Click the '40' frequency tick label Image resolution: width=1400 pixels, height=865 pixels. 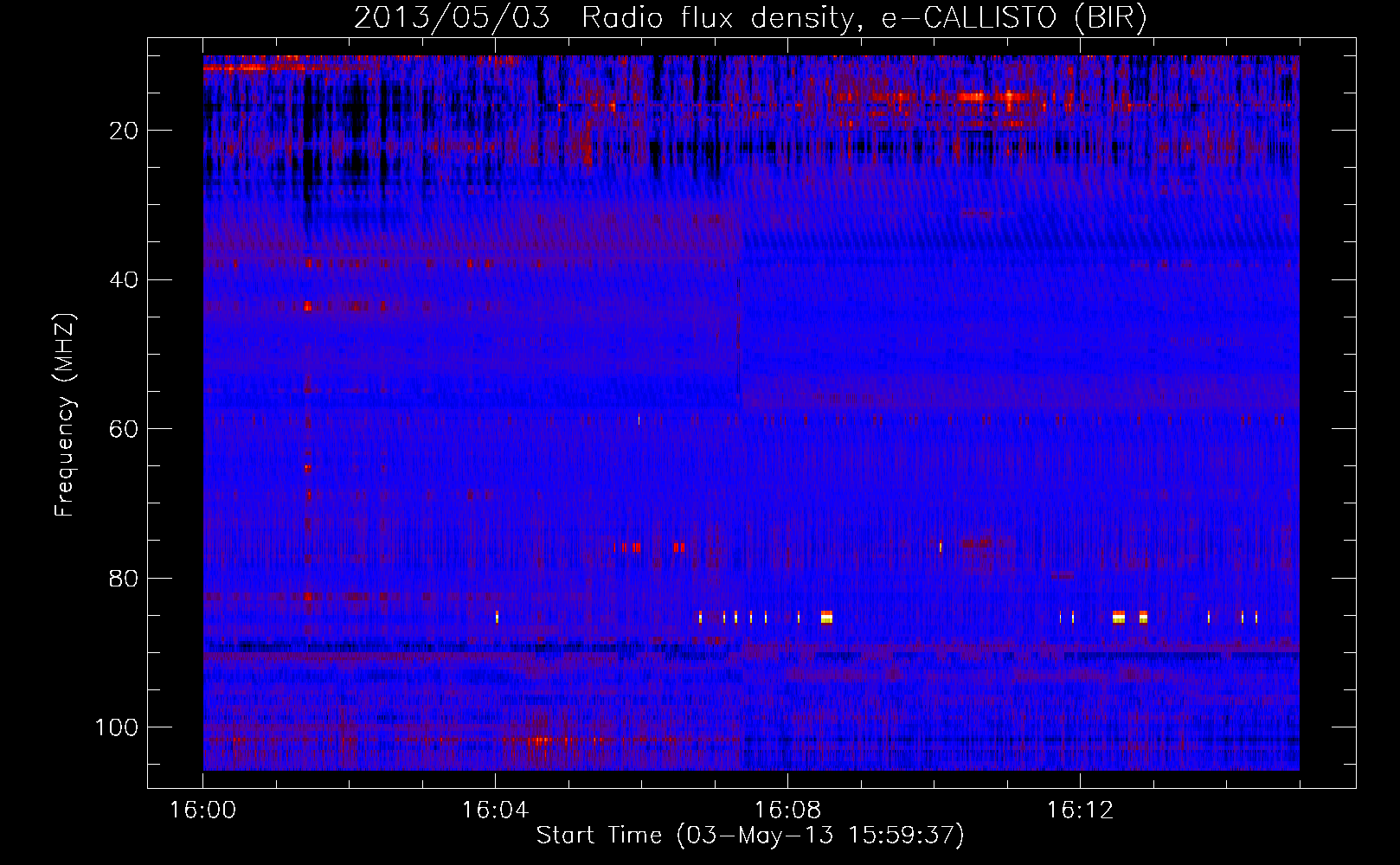click(125, 280)
